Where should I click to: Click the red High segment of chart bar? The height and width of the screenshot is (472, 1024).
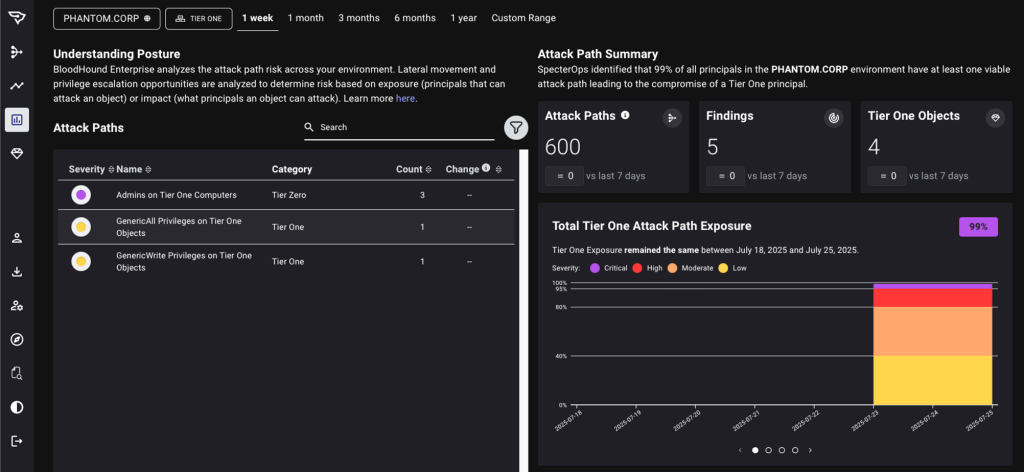click(933, 298)
